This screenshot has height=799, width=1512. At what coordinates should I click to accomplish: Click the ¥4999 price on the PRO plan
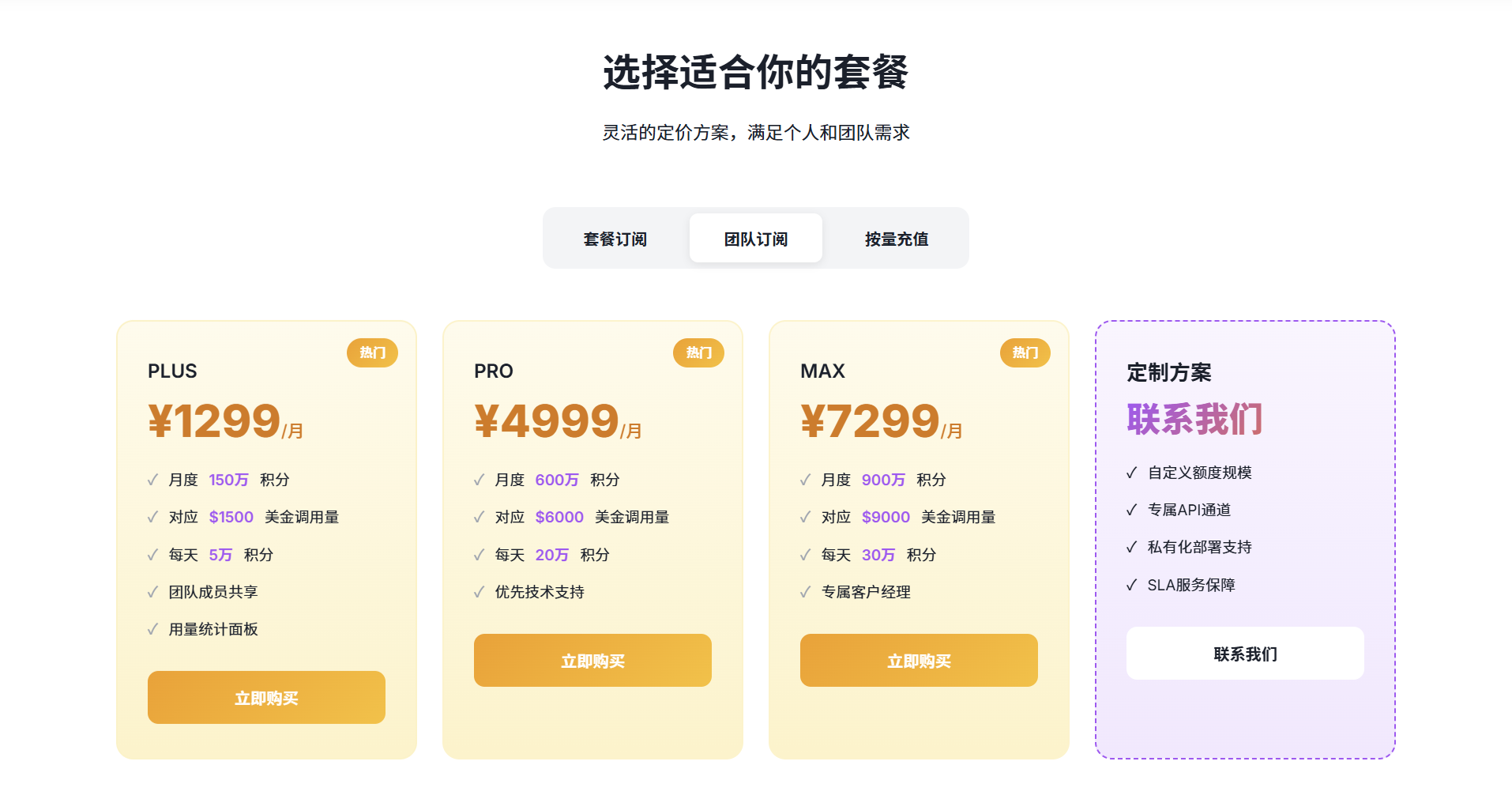point(545,420)
